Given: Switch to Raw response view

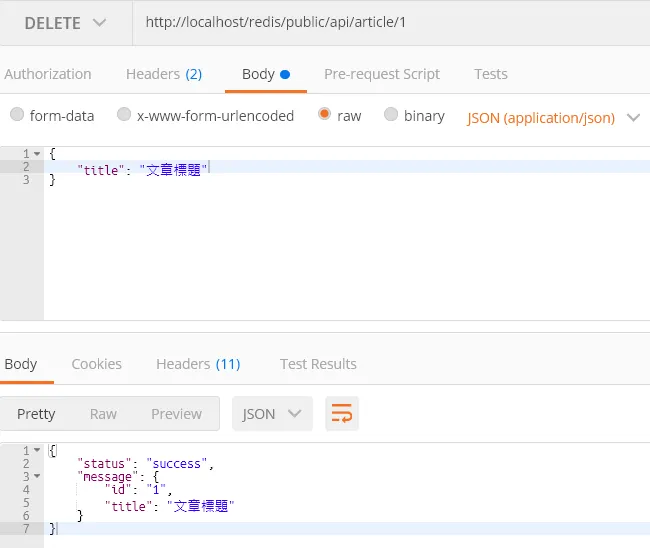Looking at the screenshot, I should click(103, 414).
